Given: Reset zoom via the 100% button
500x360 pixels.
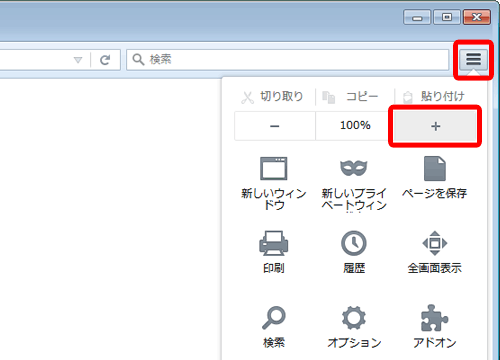Looking at the screenshot, I should (x=355, y=126).
